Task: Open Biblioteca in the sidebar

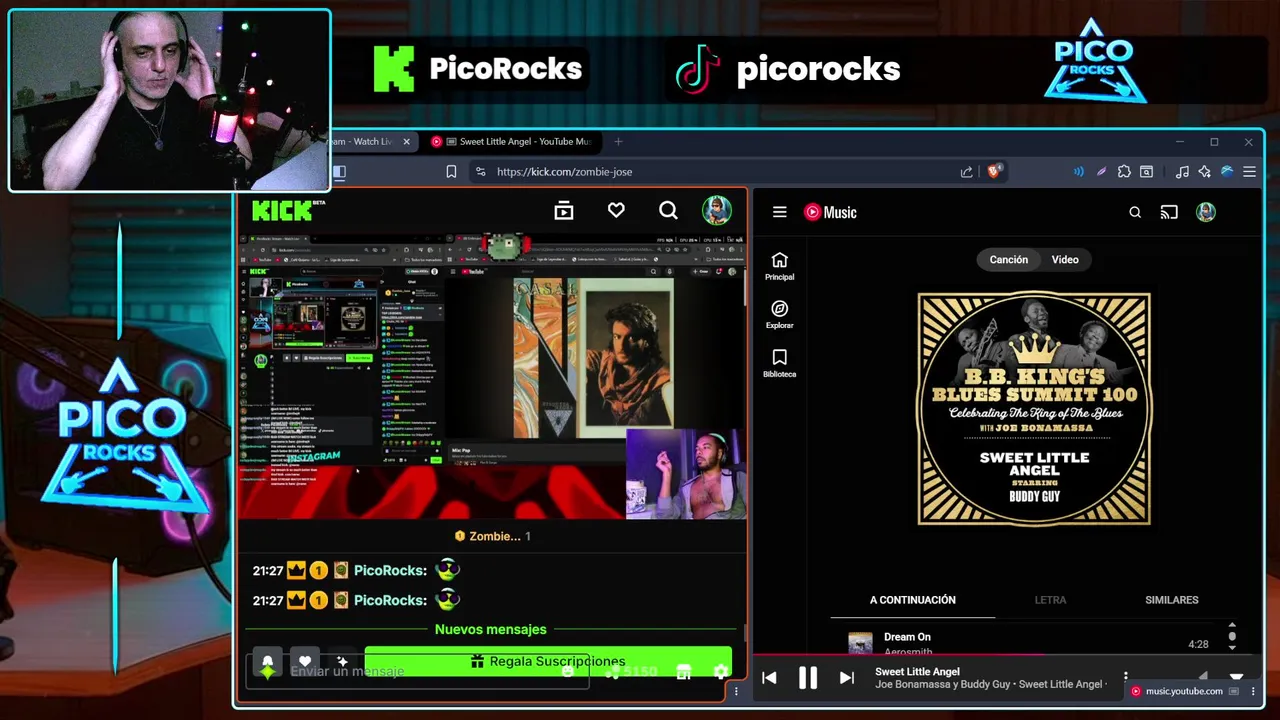Action: [780, 364]
